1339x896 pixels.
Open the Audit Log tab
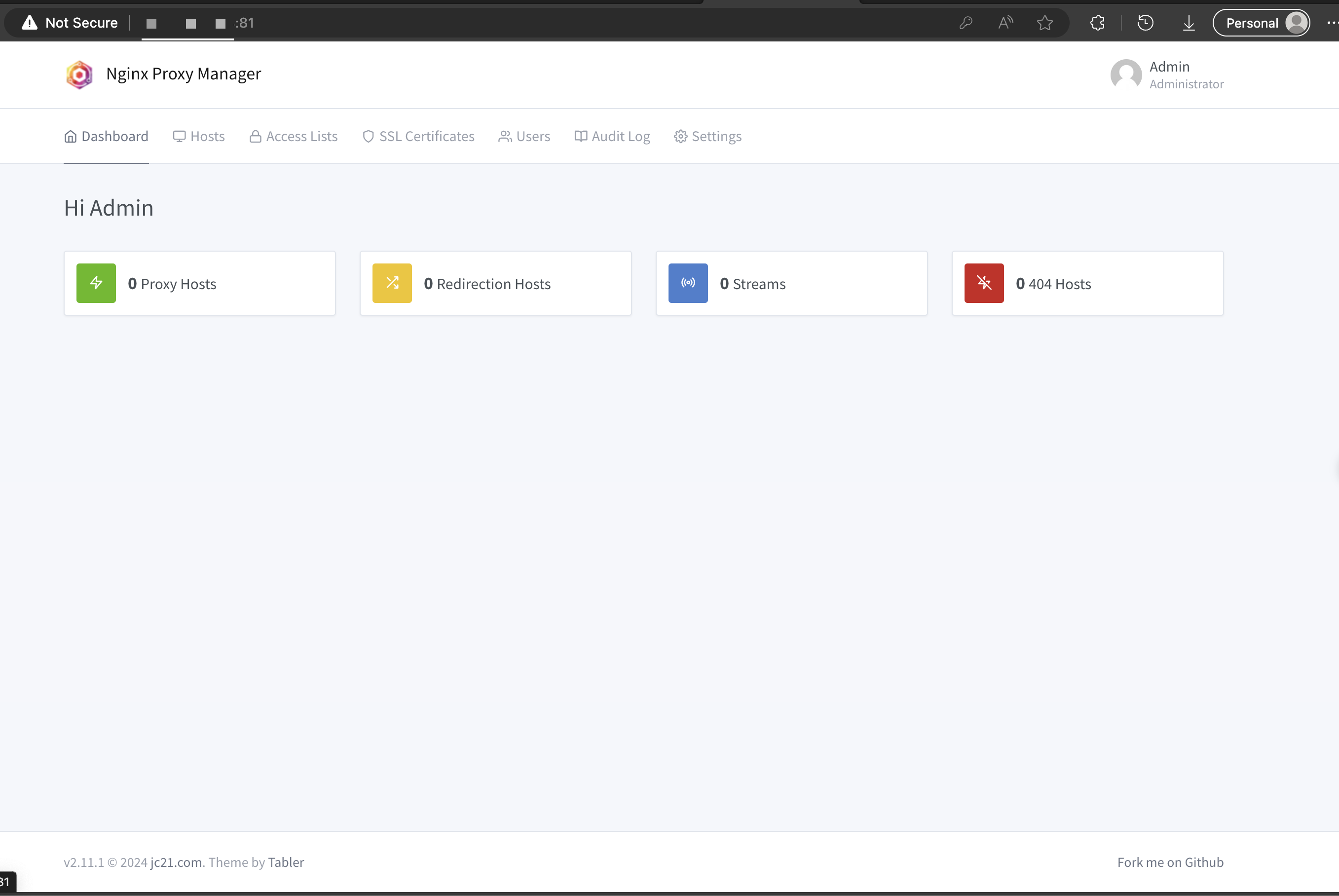pos(612,136)
